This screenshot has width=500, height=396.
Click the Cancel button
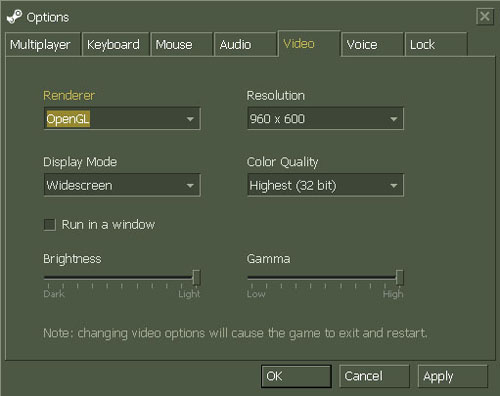[374, 376]
